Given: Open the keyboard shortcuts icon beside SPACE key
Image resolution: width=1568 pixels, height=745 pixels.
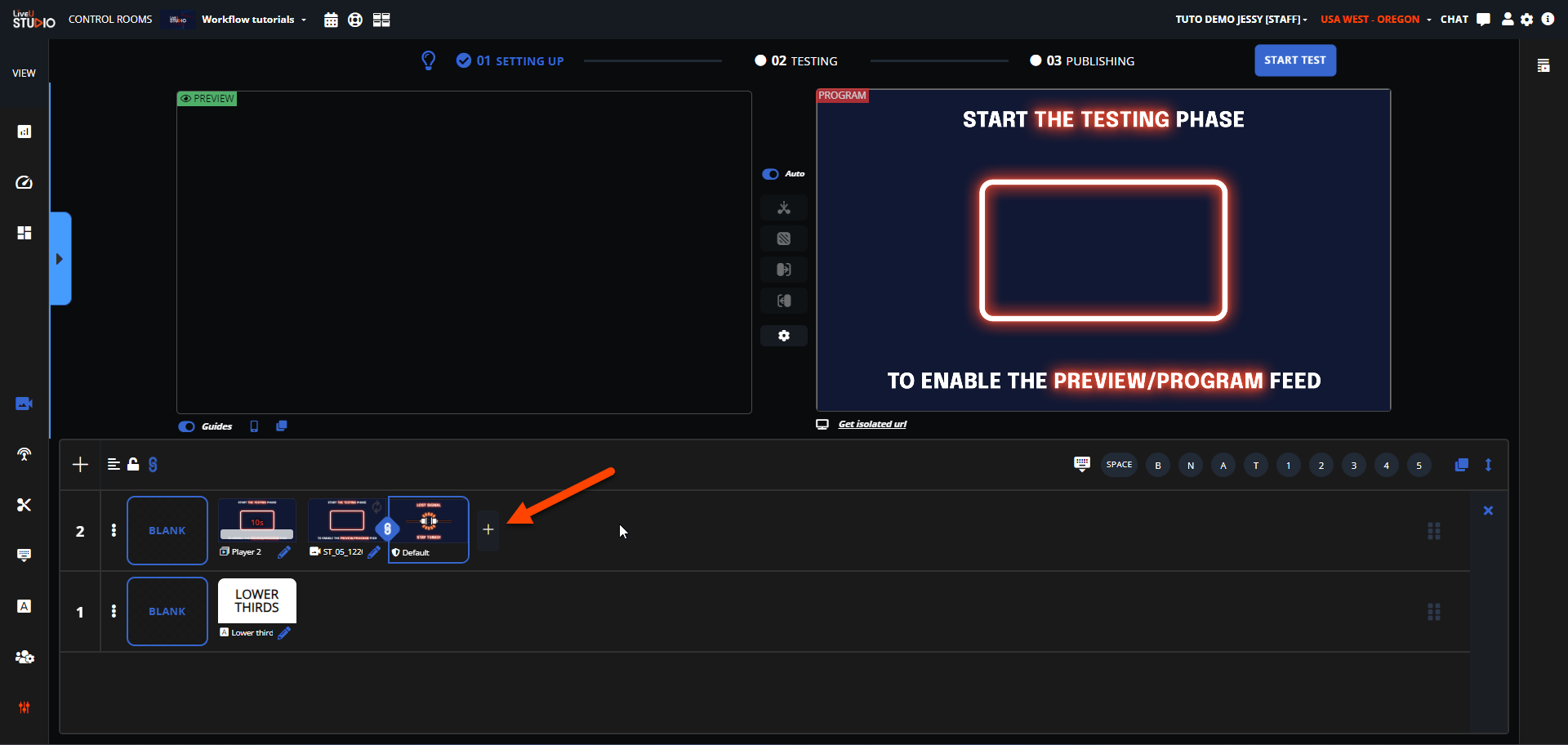Looking at the screenshot, I should pos(1081,464).
